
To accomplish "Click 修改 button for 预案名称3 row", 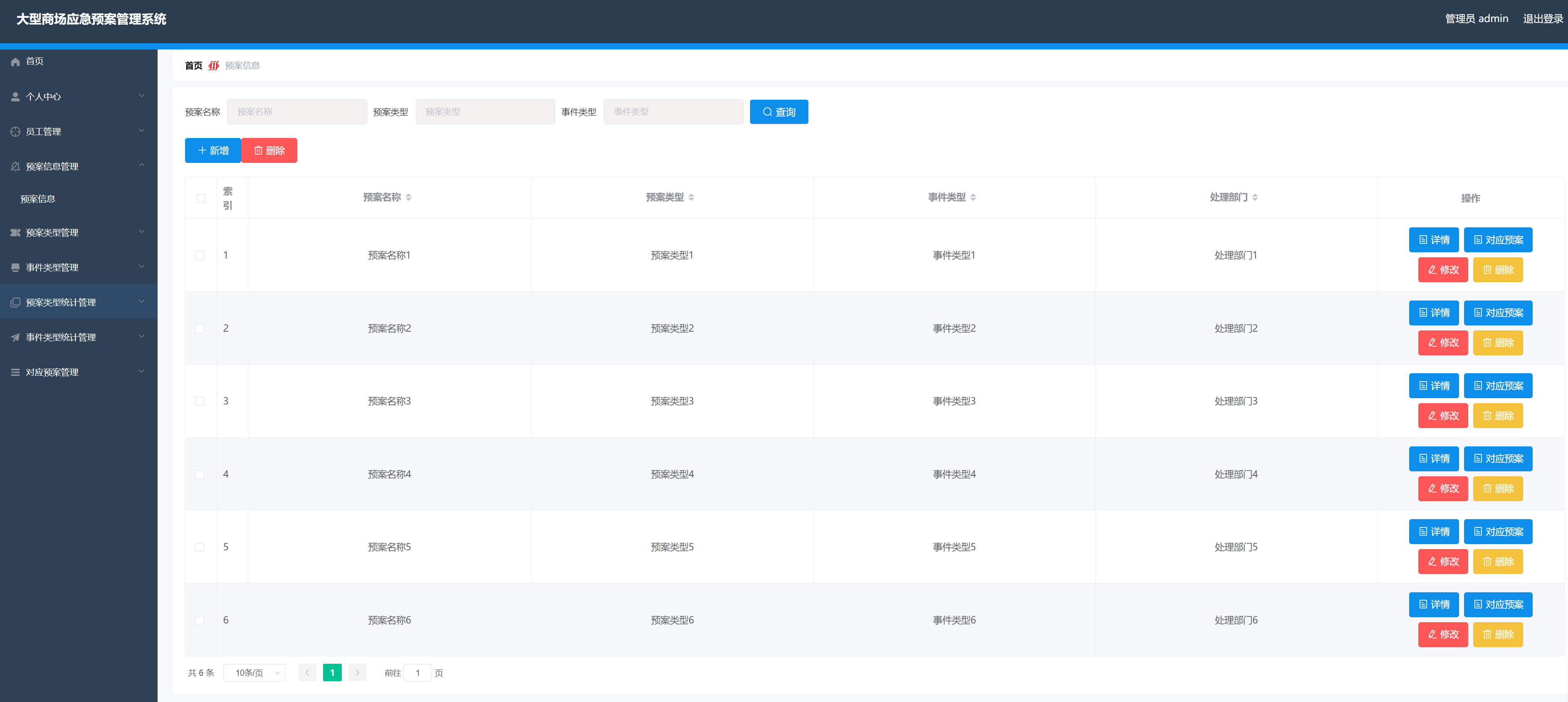I will click(x=1442, y=416).
